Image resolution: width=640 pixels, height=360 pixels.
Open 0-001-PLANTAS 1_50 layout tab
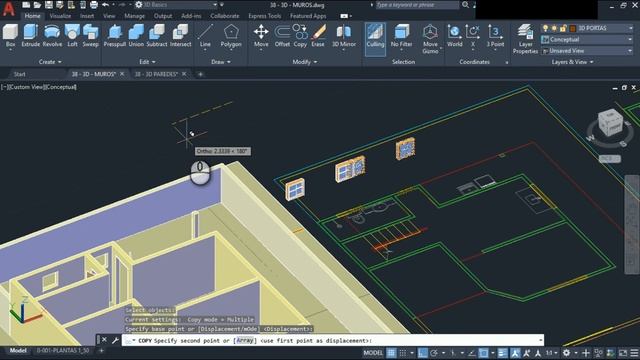(x=62, y=350)
